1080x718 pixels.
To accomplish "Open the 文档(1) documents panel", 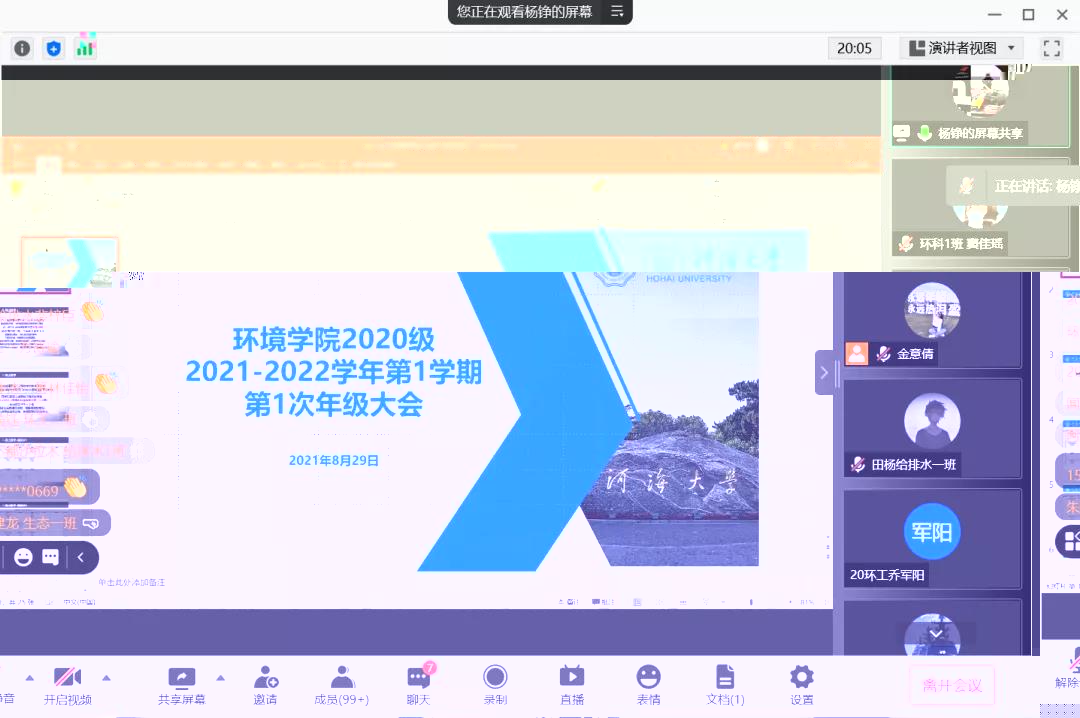I will coord(725,685).
